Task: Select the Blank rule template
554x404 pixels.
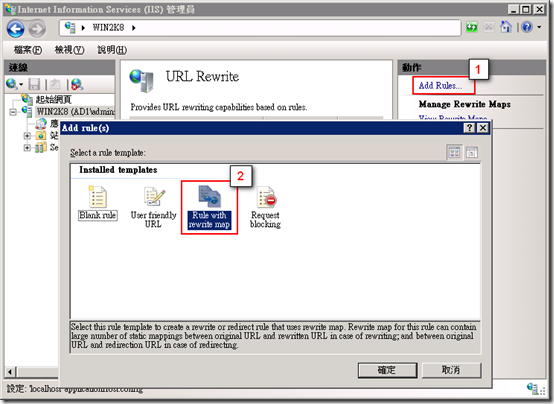Action: click(98, 204)
